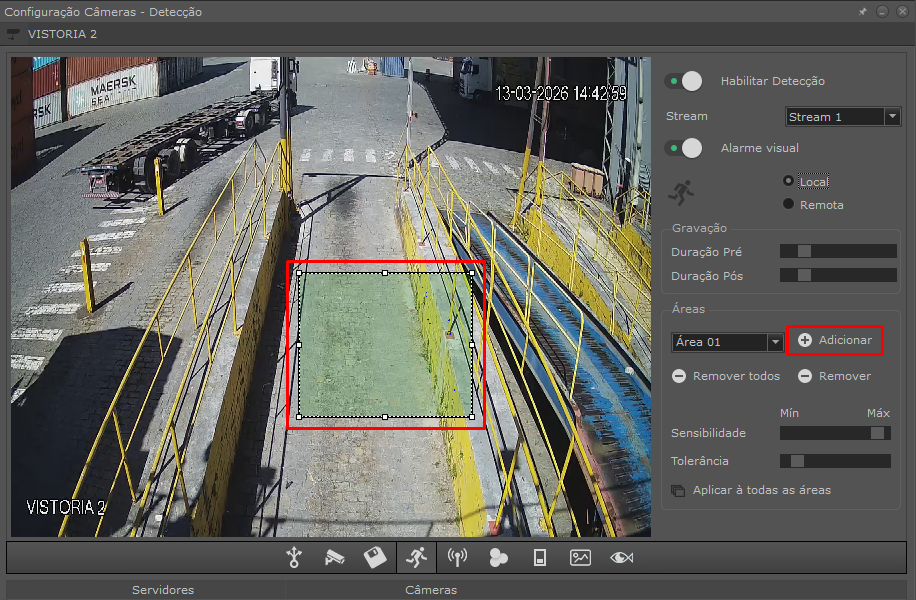This screenshot has height=600, width=916.
Task: Select the Remota radio option
Action: [789, 204]
